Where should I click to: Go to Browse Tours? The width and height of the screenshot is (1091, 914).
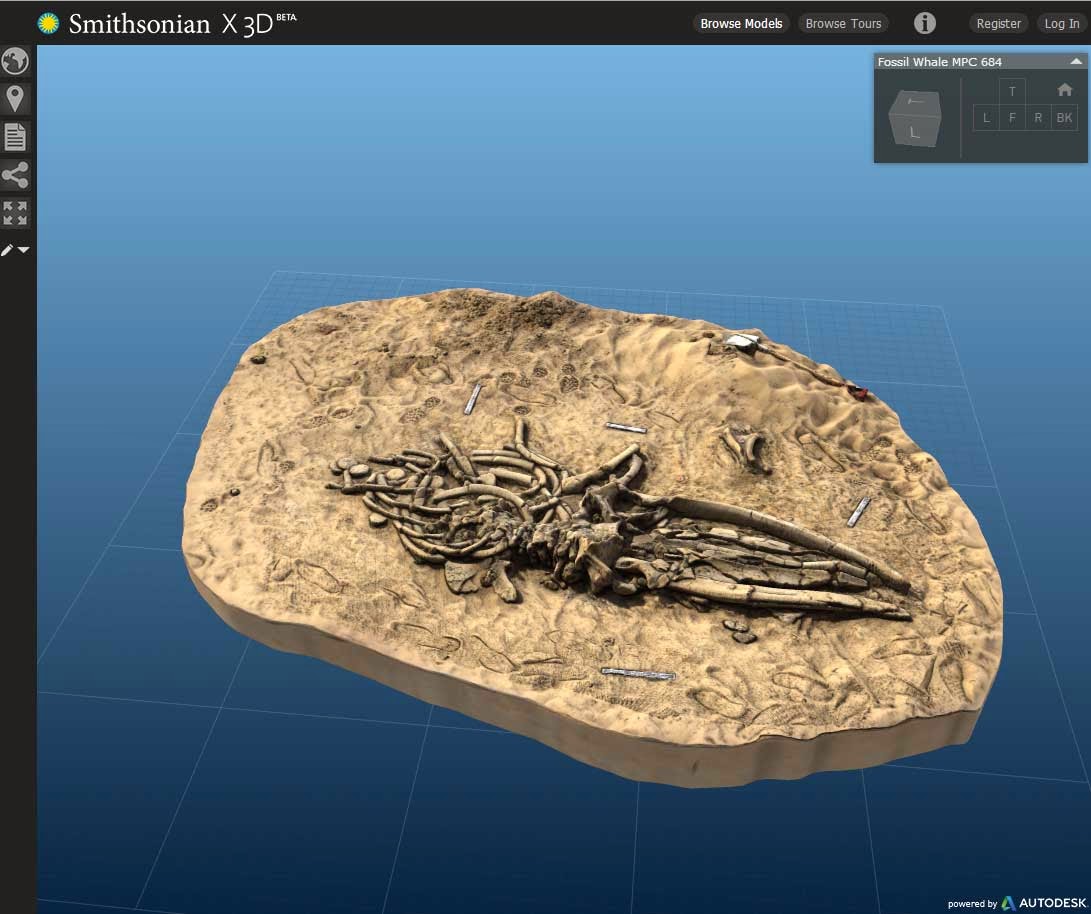point(843,24)
